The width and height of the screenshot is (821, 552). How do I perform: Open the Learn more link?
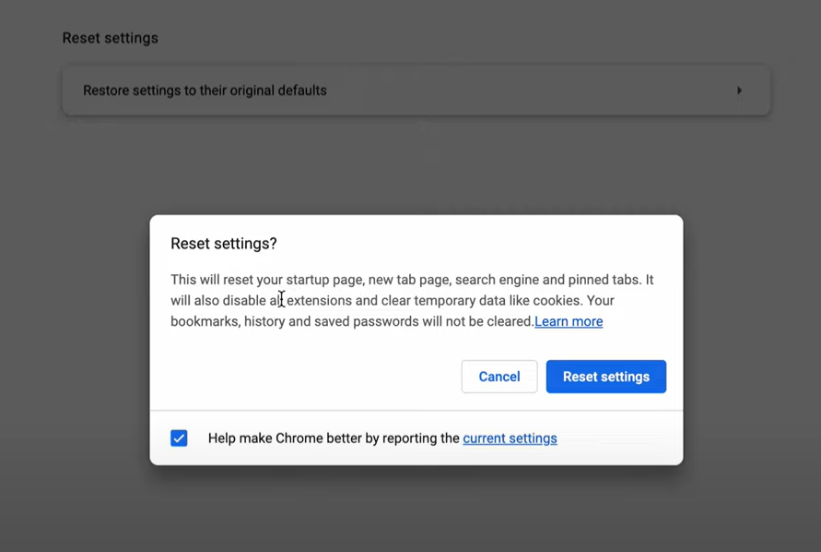click(569, 321)
